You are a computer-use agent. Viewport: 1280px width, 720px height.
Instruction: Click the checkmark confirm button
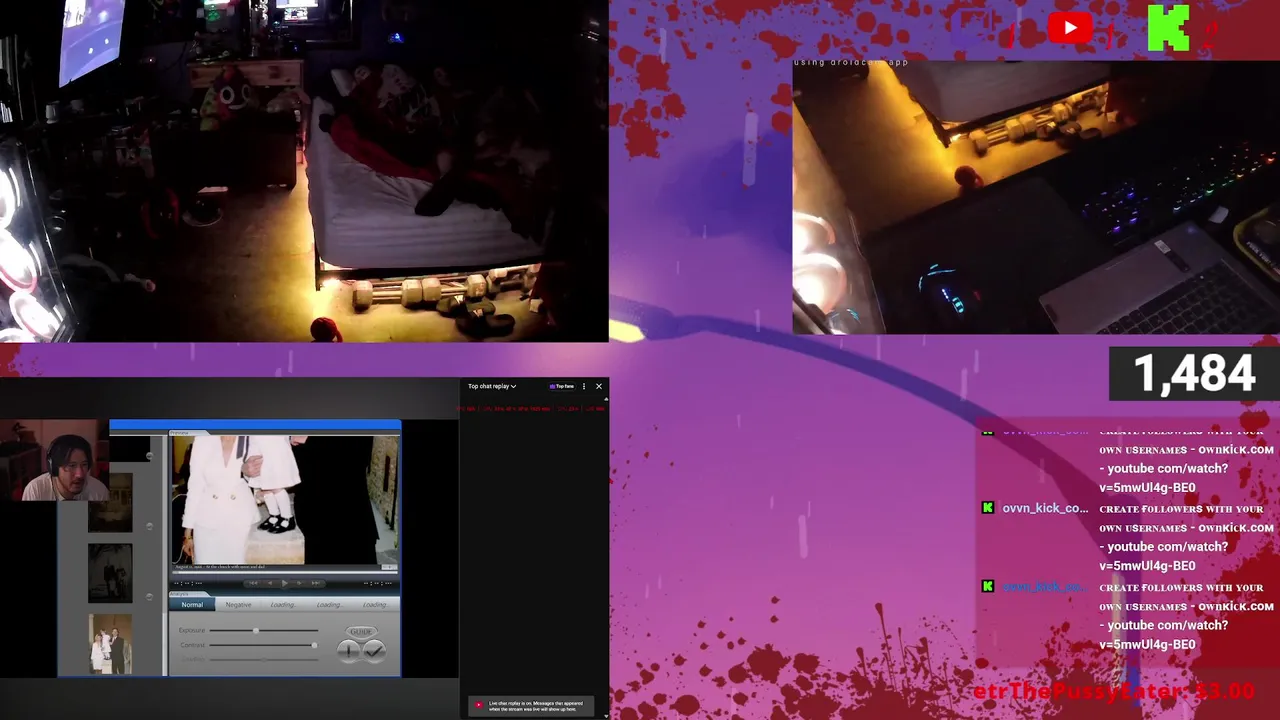(x=374, y=650)
